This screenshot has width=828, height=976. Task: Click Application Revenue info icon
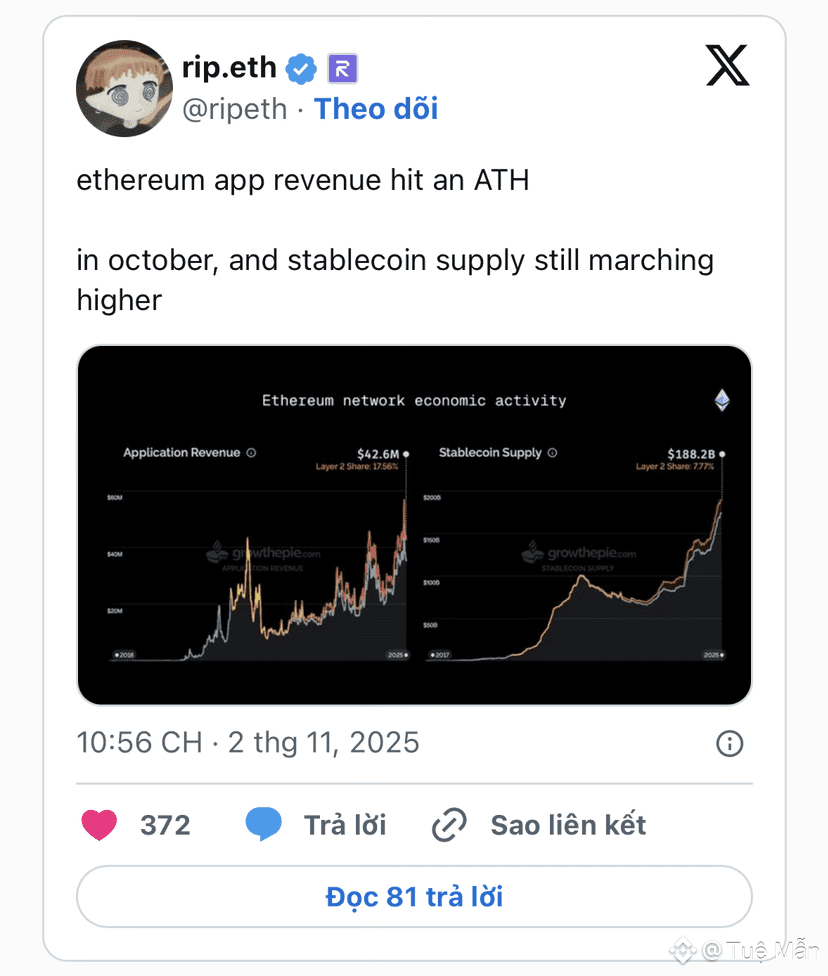click(x=251, y=453)
